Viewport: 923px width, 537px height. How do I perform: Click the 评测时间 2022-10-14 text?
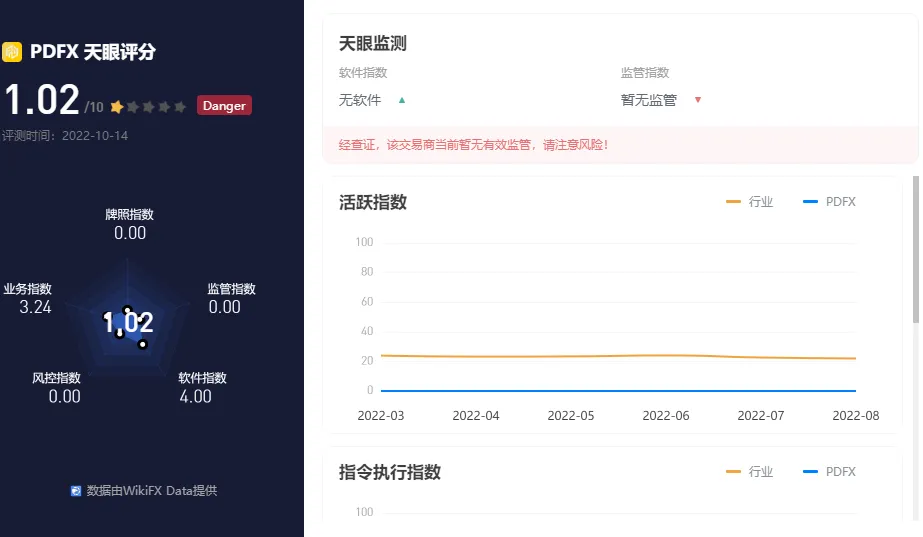[65, 135]
